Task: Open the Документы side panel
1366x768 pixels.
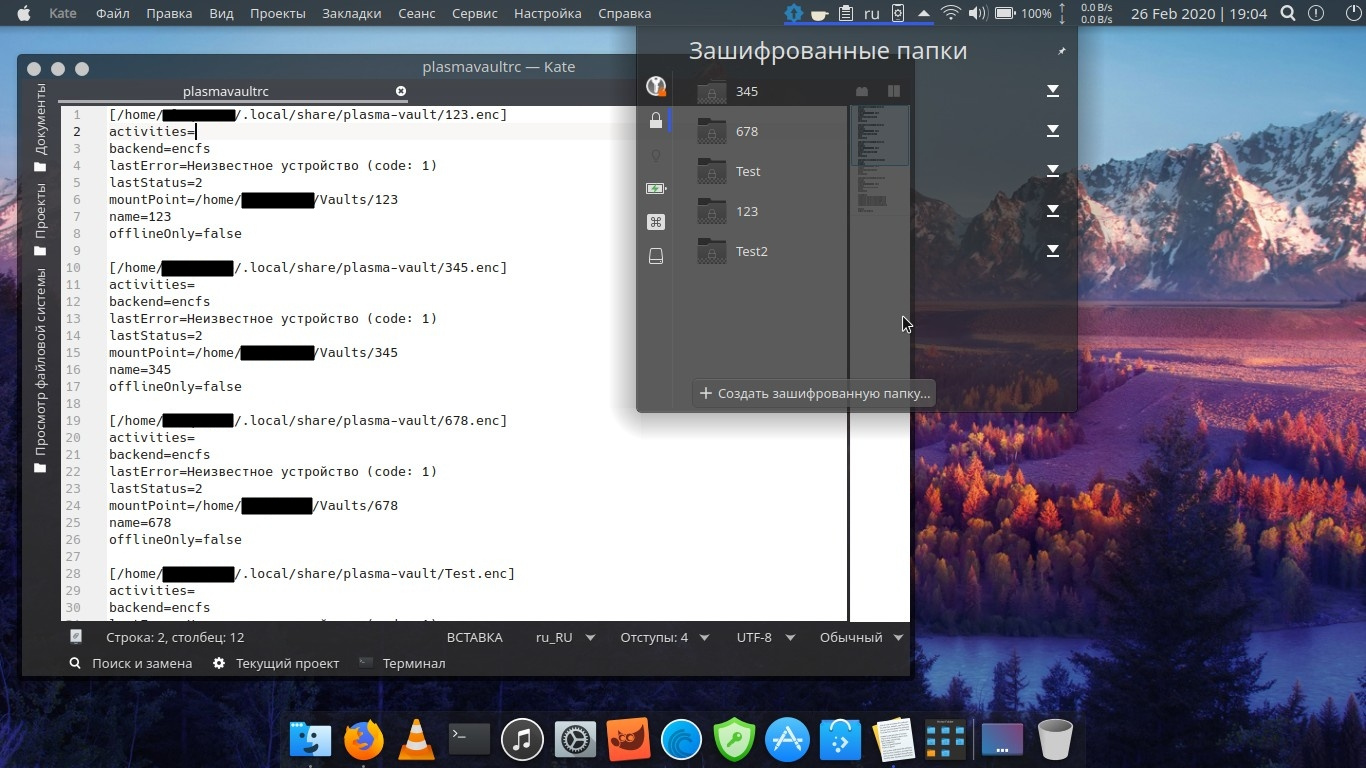Action: (40, 127)
